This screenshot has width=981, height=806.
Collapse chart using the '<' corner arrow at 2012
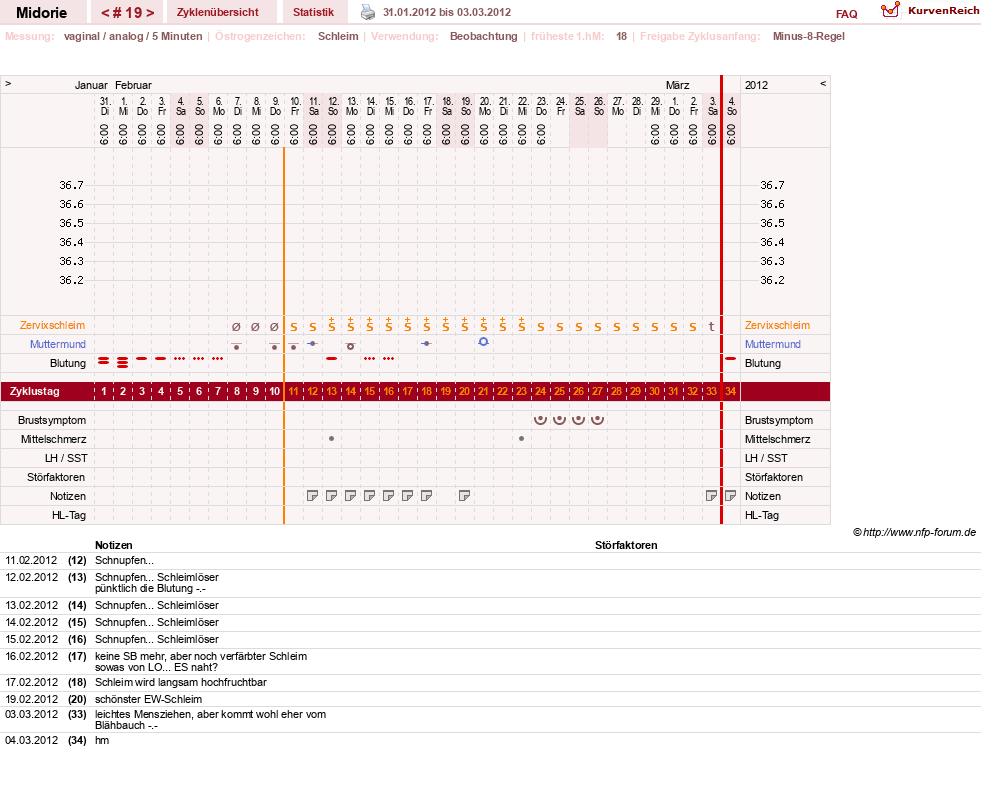point(823,83)
